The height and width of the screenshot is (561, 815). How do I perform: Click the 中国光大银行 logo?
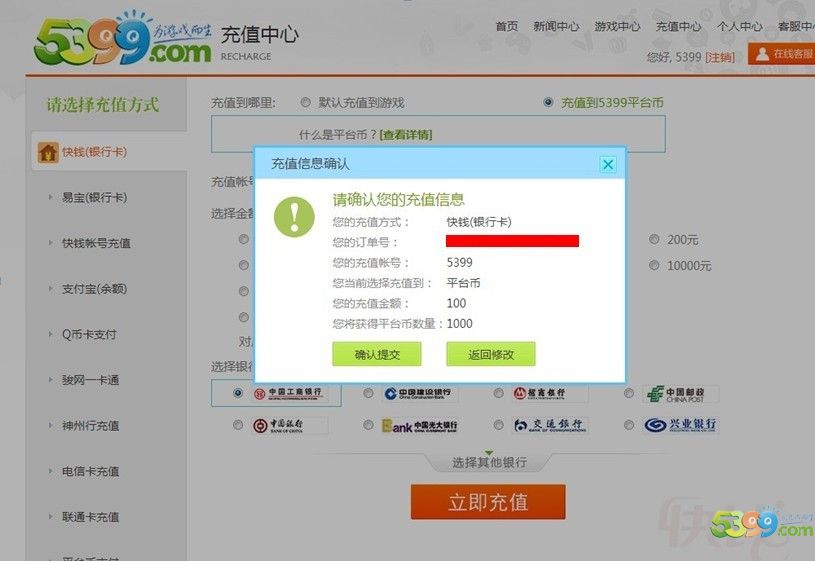420,427
